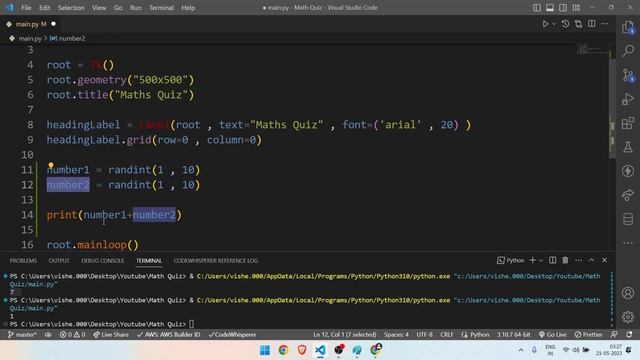This screenshot has width=640, height=360.
Task: Open the timeline history icon in editor toolbar
Action: pyautogui.click(x=565, y=24)
